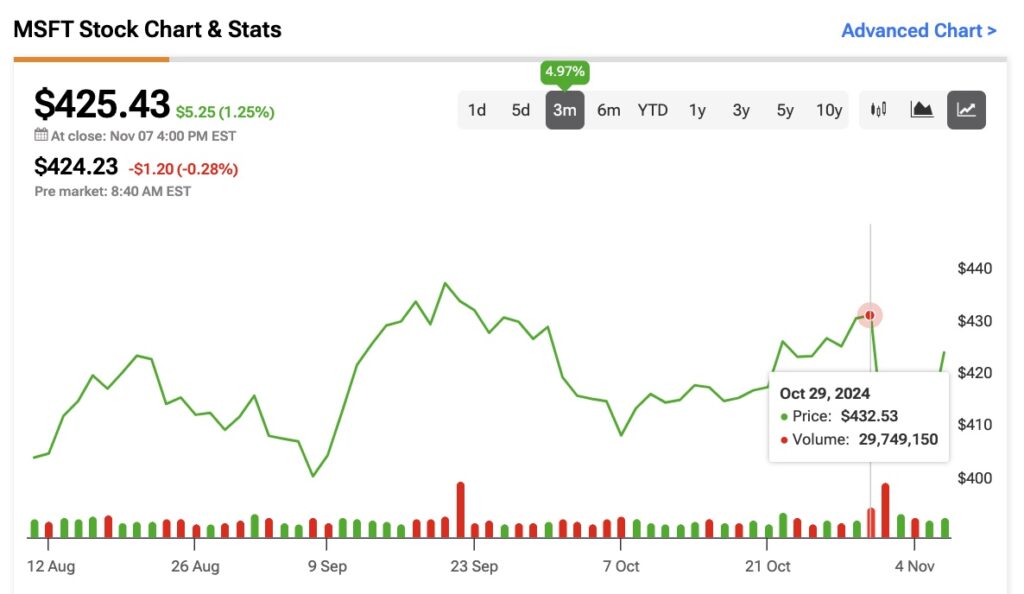Select the 5d time range
Screen dimensions: 1024x594
coord(521,110)
